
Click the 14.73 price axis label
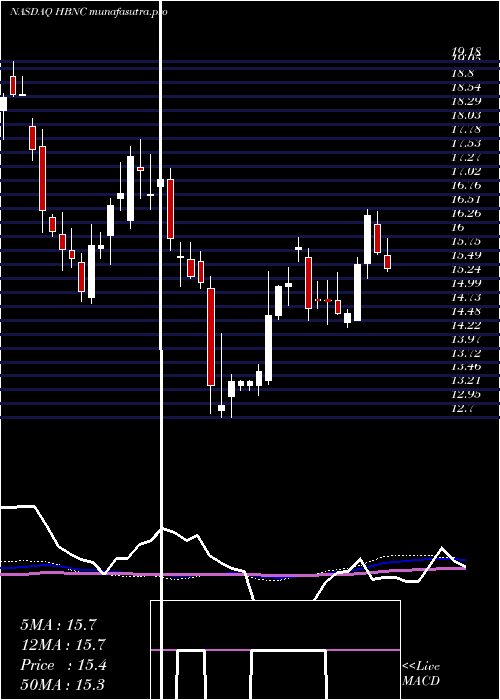[466, 297]
